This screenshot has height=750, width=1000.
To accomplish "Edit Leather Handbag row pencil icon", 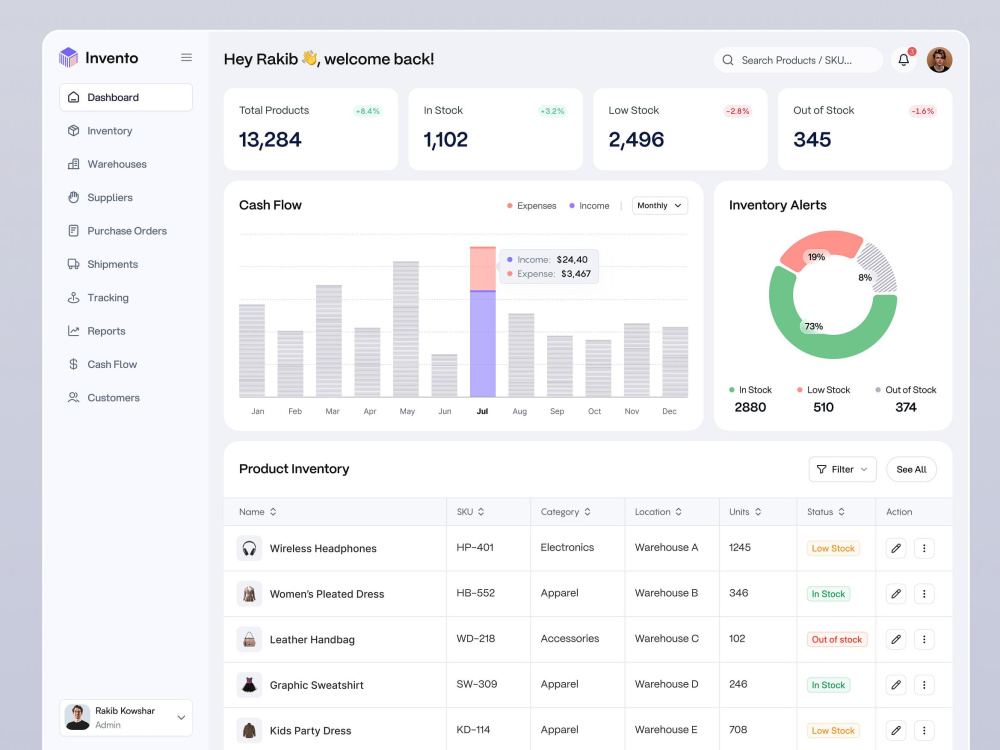I will point(896,640).
